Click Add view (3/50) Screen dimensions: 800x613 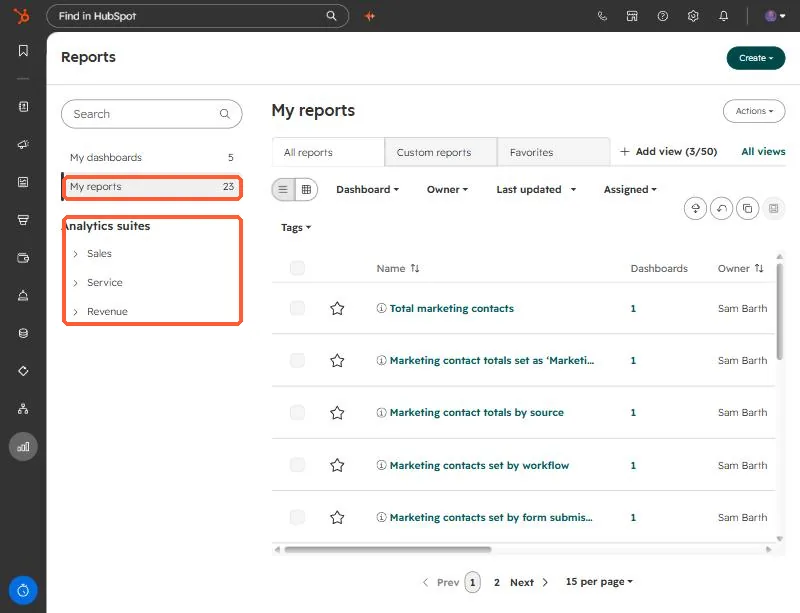(668, 152)
